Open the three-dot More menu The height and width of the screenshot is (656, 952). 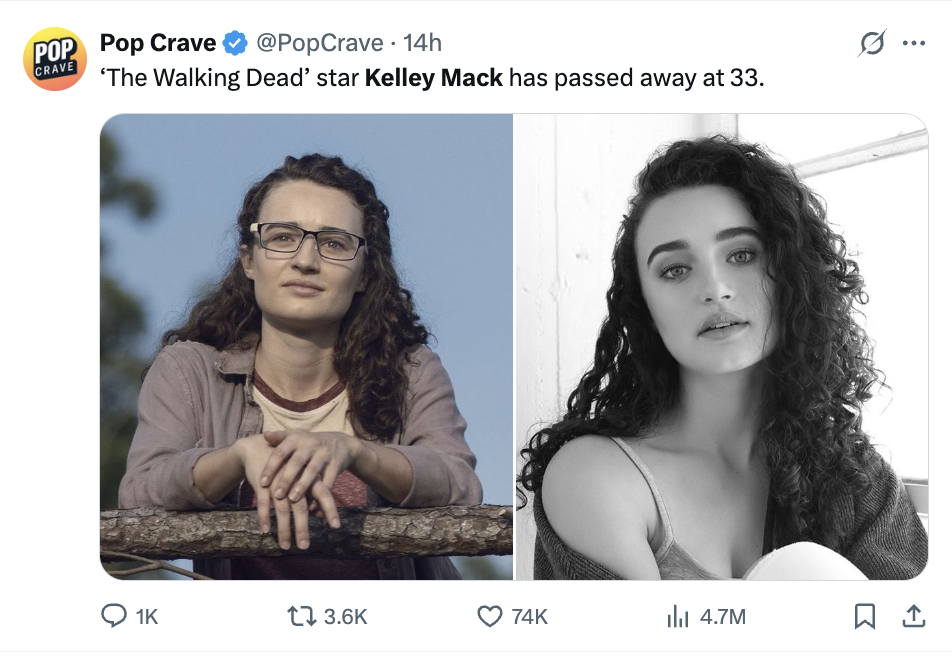pos(913,44)
